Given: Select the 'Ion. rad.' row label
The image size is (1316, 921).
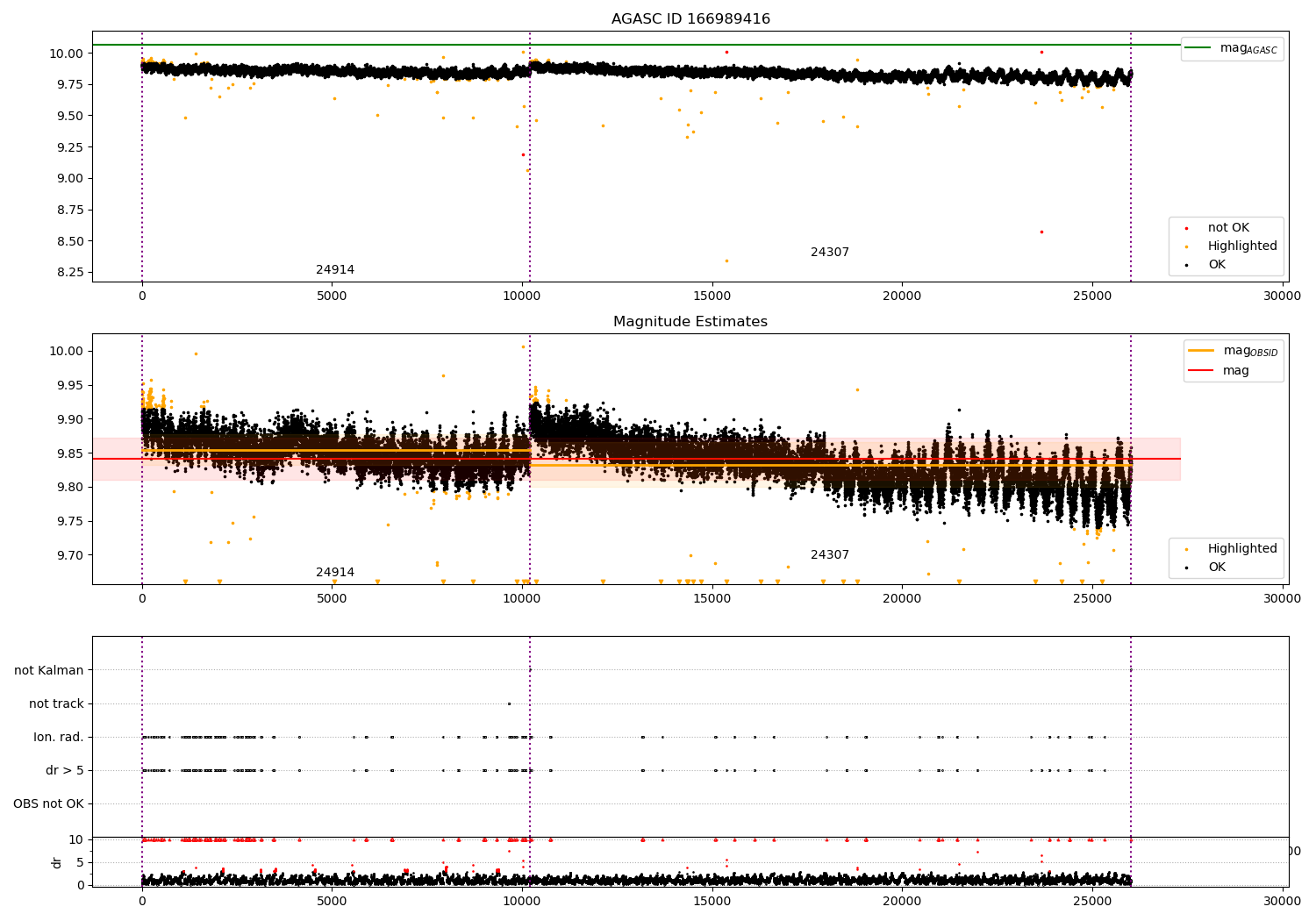Looking at the screenshot, I should point(59,738).
